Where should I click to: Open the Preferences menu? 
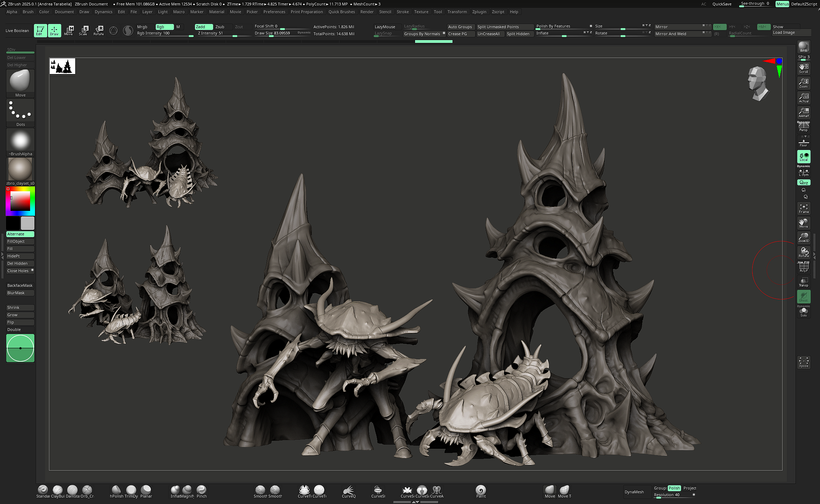pos(274,11)
